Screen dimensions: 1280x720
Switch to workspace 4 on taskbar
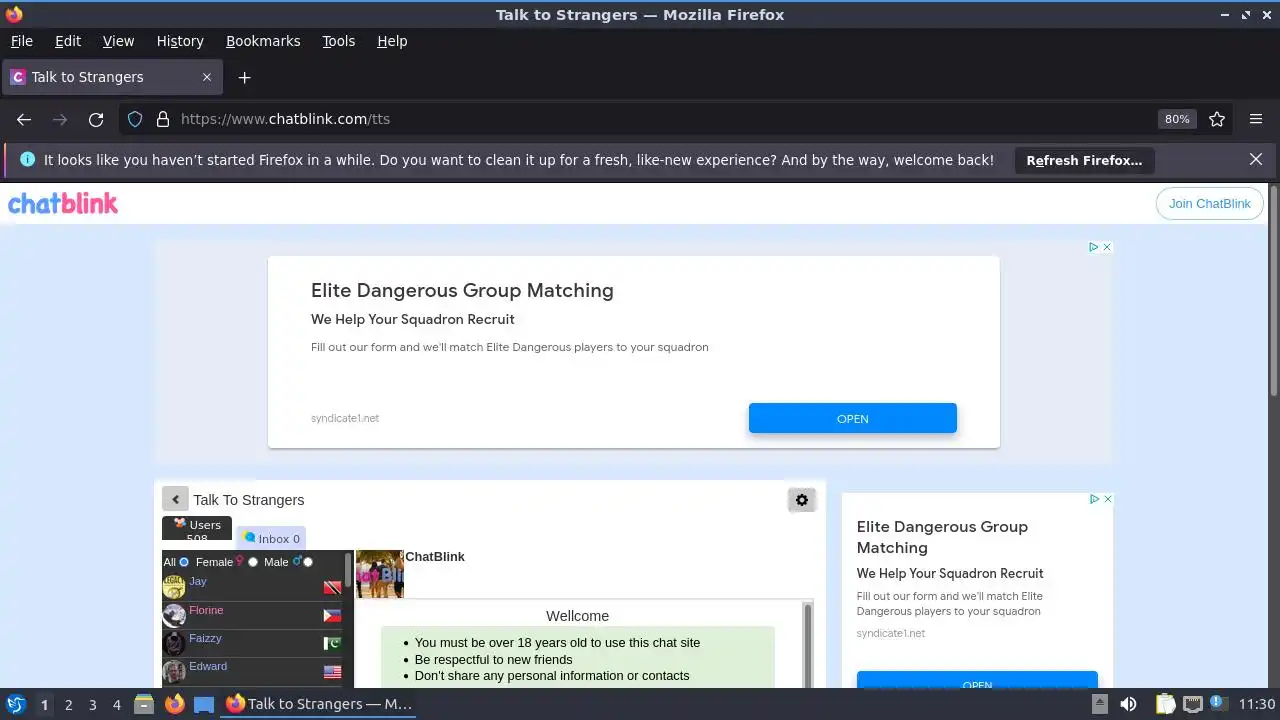coord(116,704)
